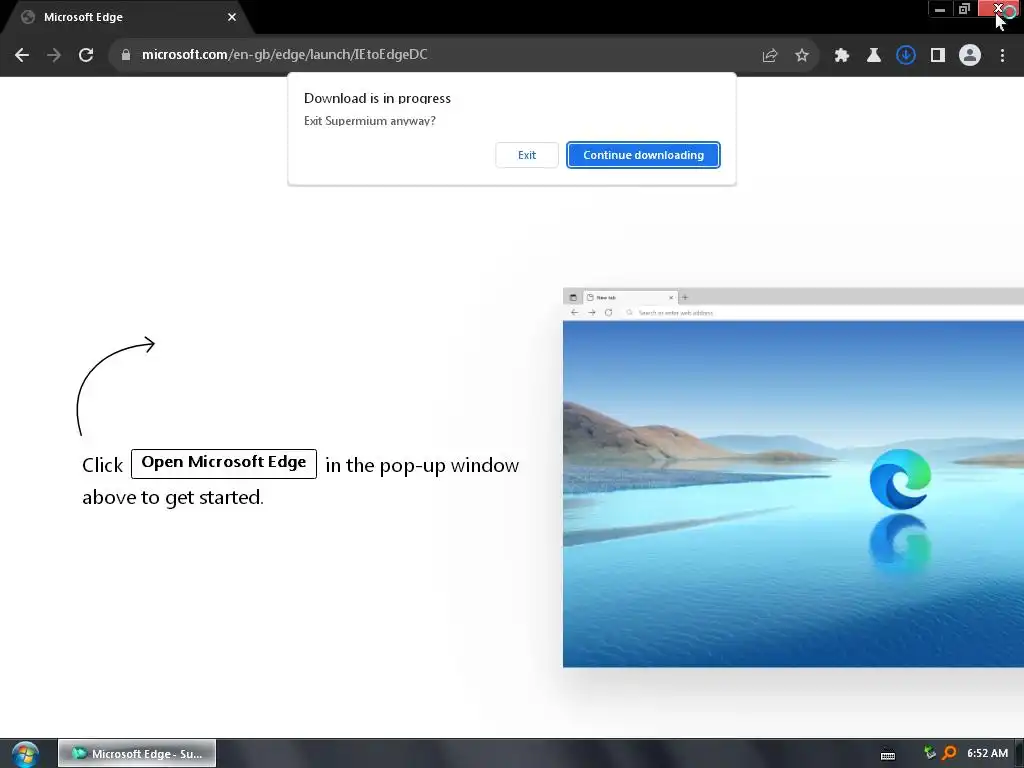Bookmark this tab with the star icon

tap(802, 56)
